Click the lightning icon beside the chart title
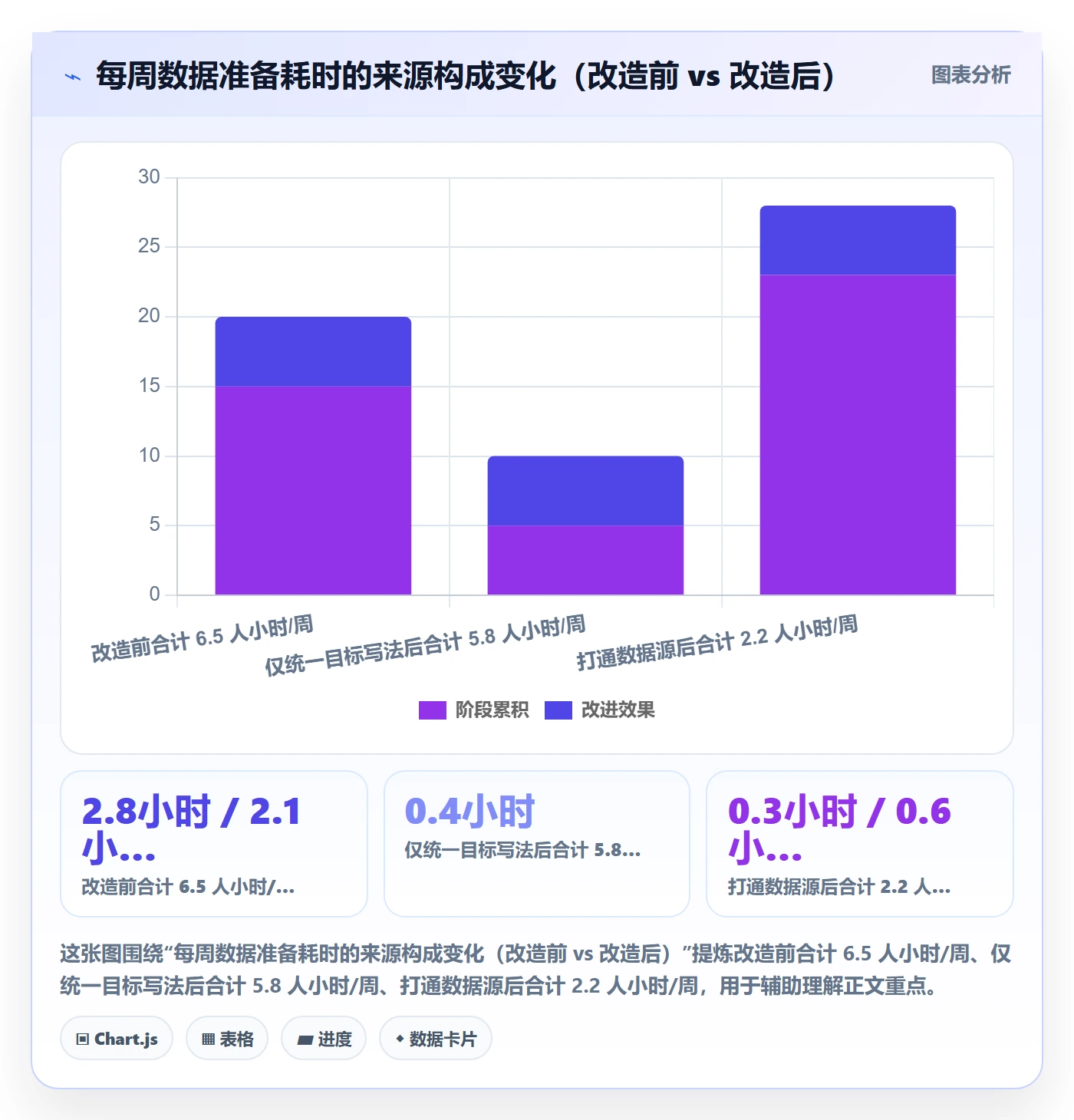The width and height of the screenshot is (1074, 1120). coord(73,77)
